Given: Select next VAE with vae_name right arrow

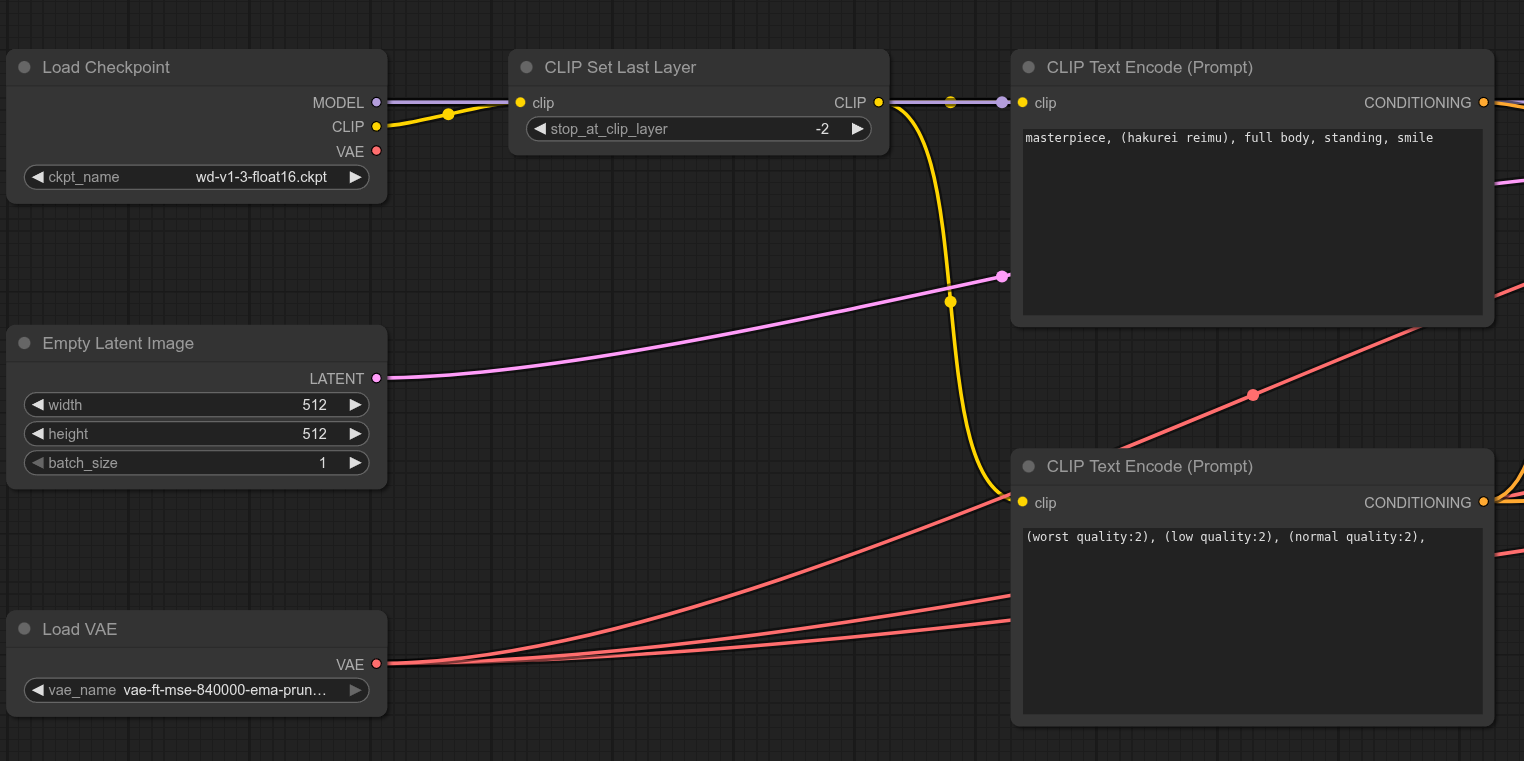Looking at the screenshot, I should (355, 690).
